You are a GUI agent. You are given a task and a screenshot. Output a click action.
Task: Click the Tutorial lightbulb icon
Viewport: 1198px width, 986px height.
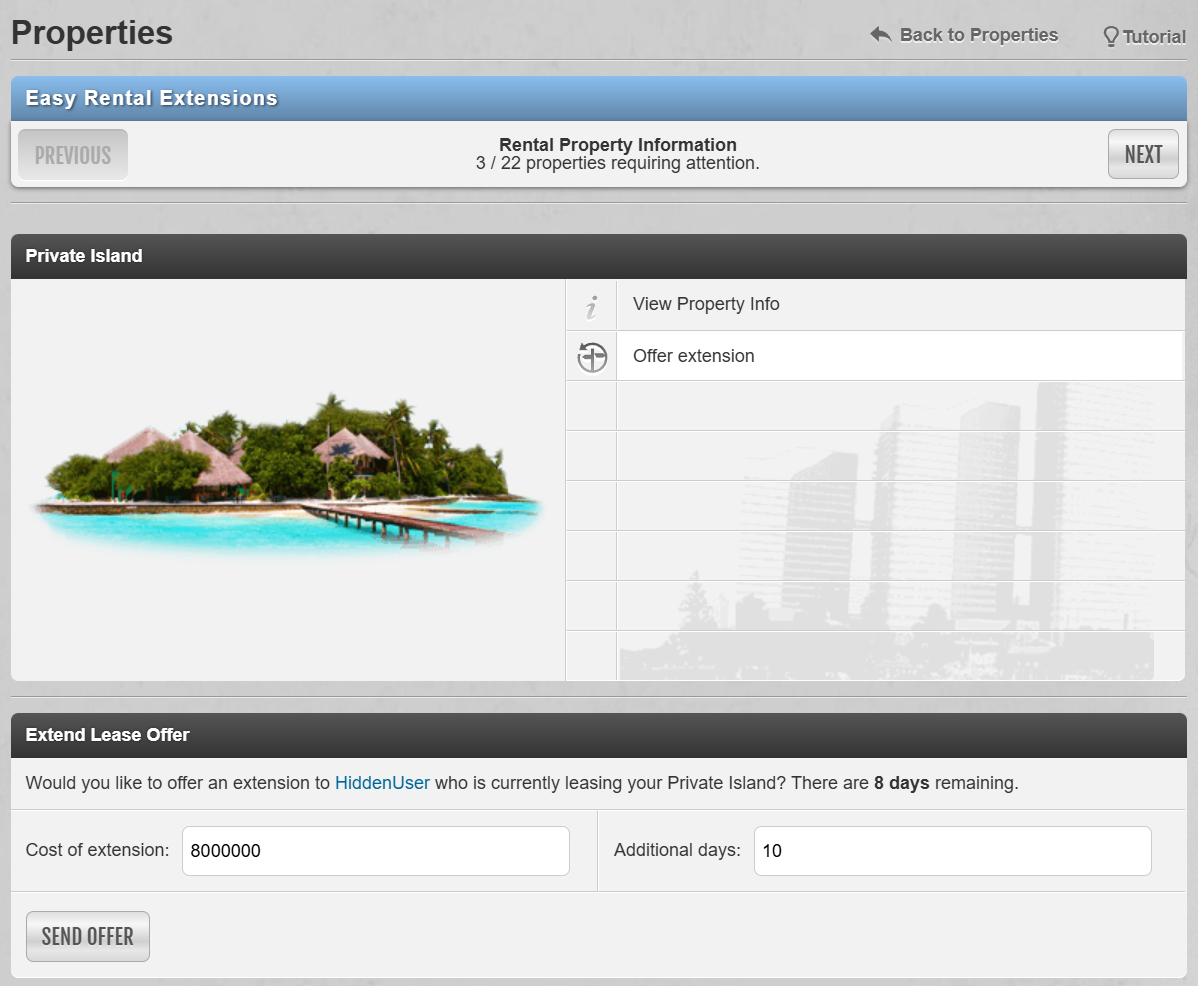[x=1111, y=37]
